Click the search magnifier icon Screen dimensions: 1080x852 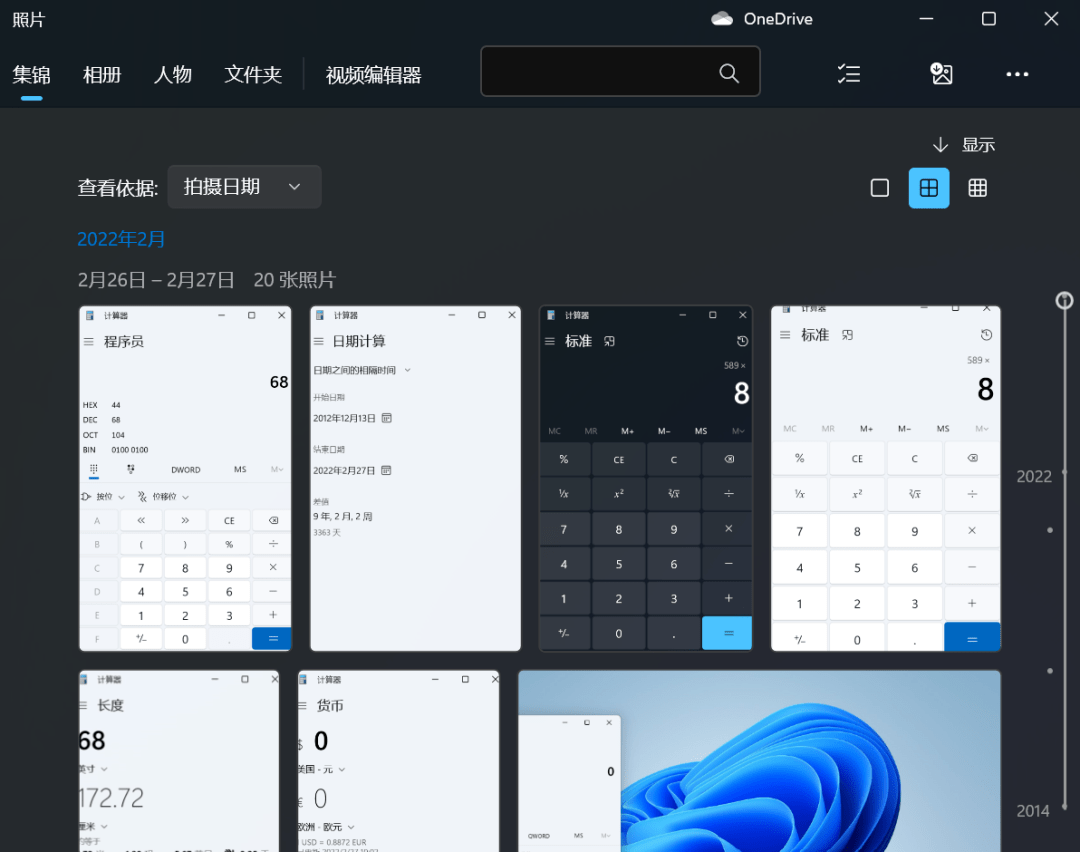coord(729,71)
